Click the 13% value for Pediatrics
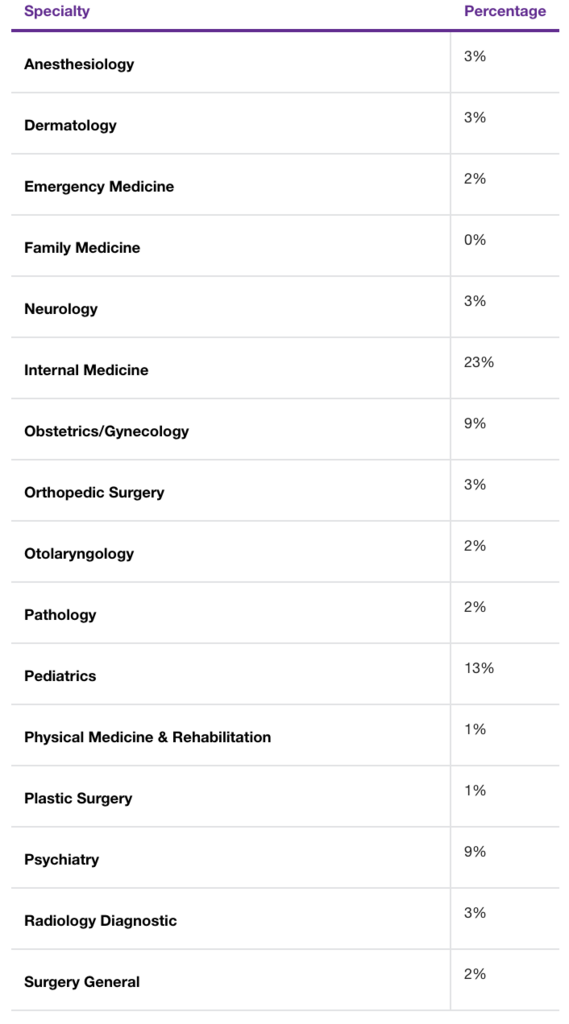 pos(479,668)
